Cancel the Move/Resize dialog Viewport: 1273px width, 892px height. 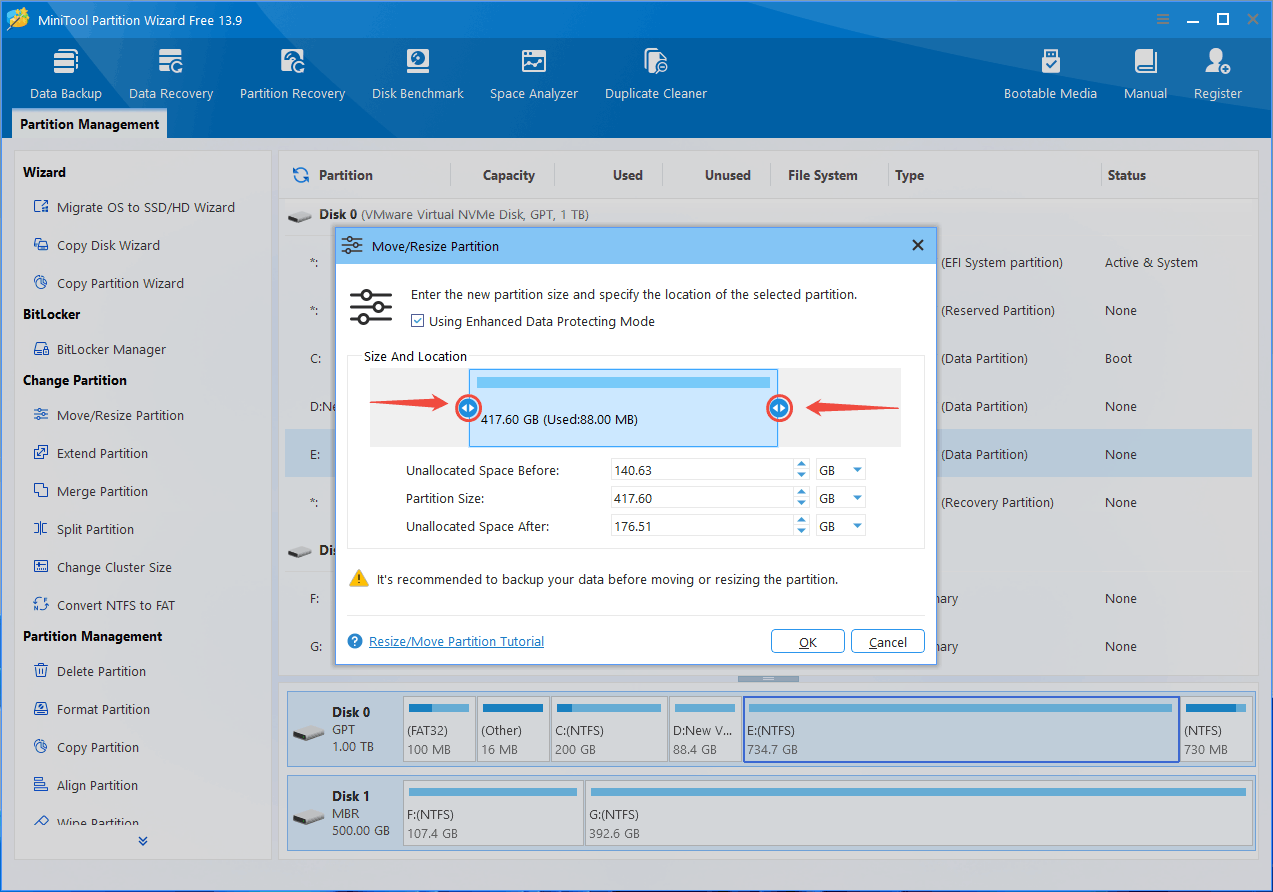[x=888, y=642]
